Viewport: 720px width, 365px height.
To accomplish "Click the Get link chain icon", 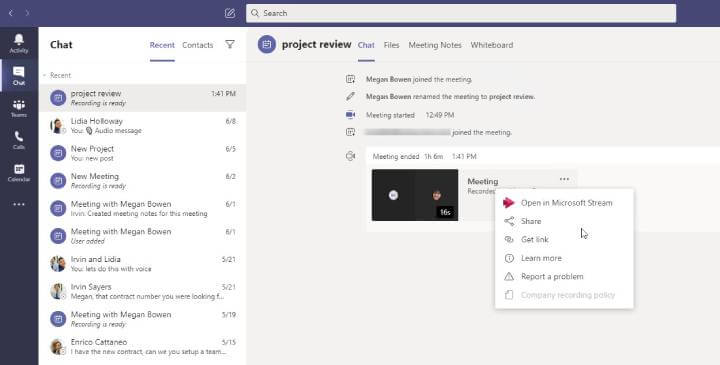I will click(509, 240).
